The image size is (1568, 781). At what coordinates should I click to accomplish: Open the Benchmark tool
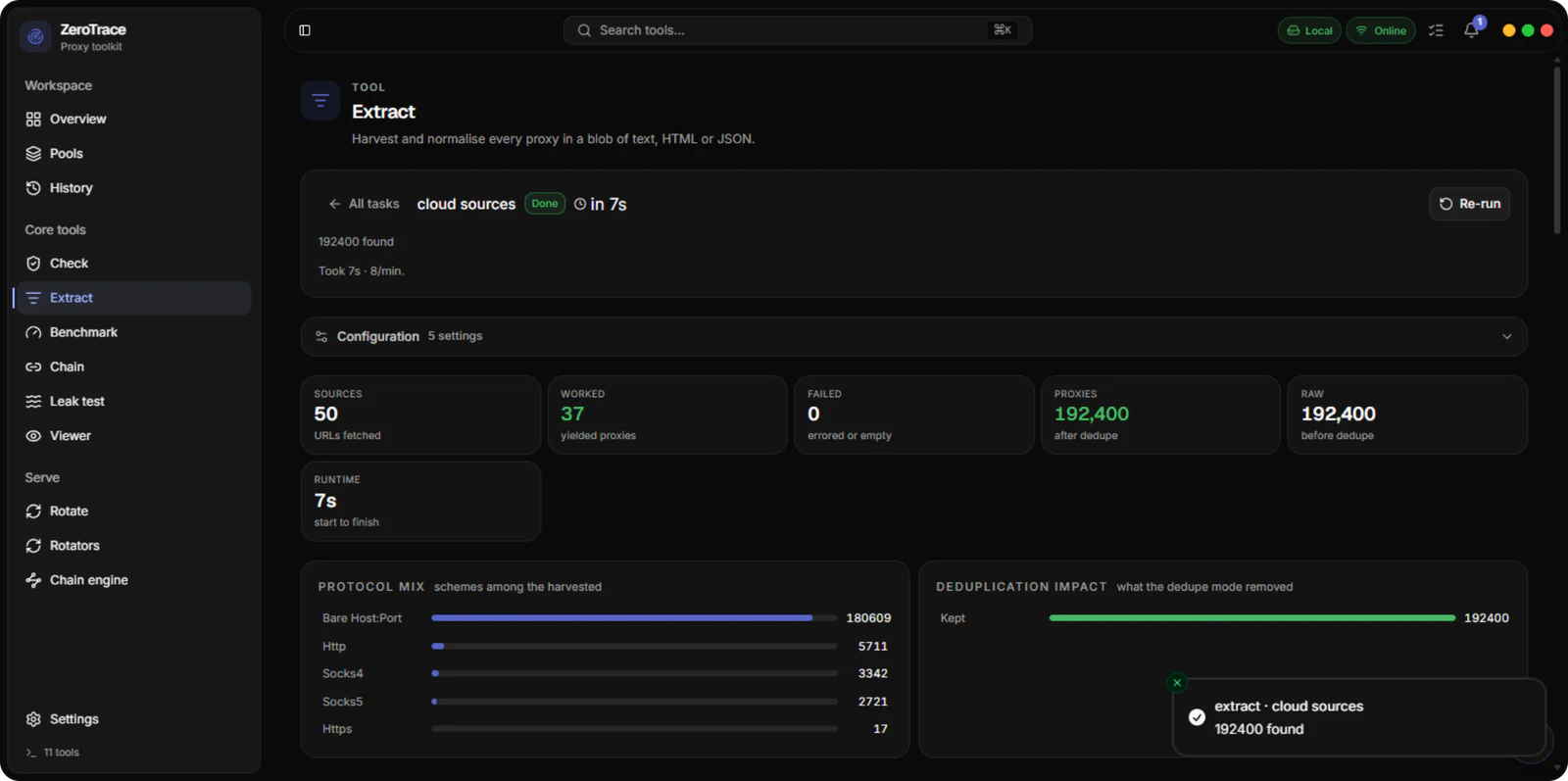click(x=133, y=332)
